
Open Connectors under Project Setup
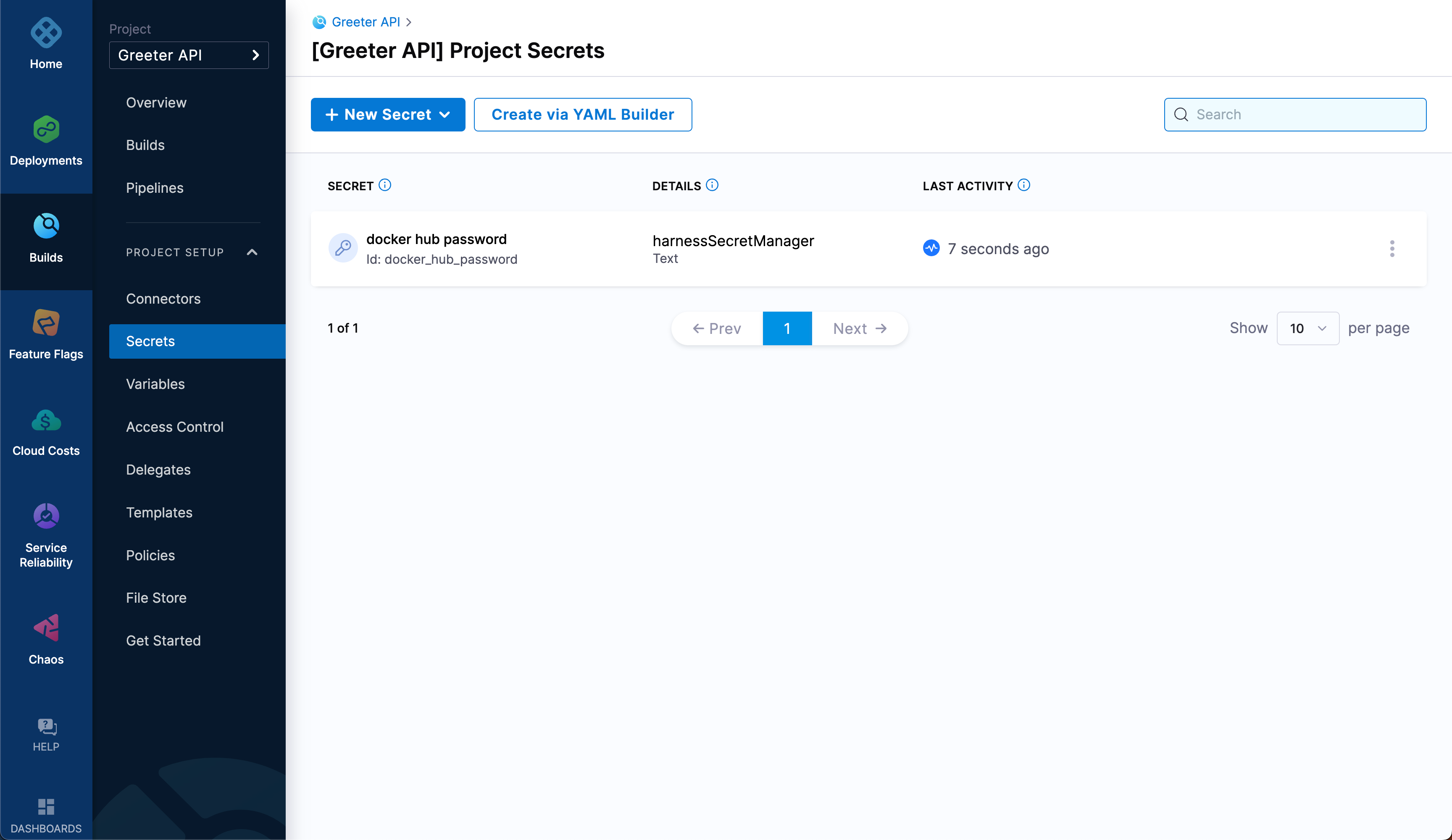[x=163, y=299]
